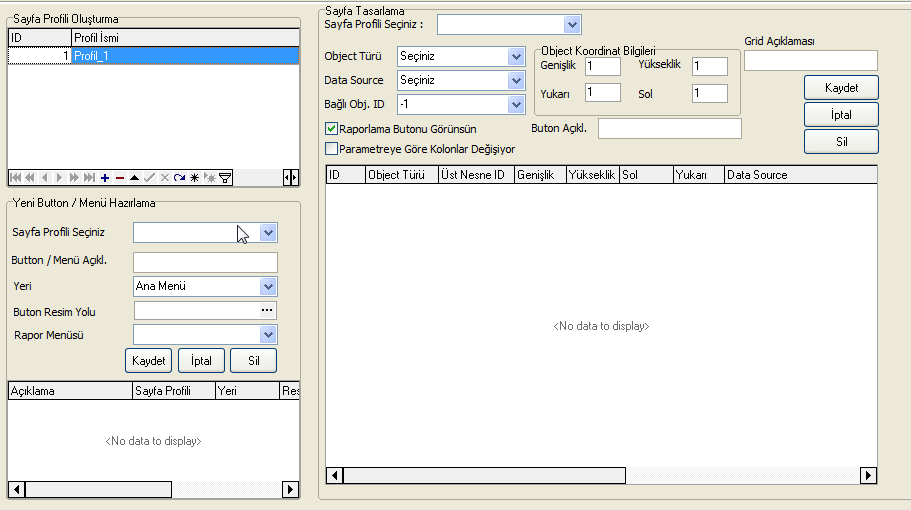Viewport: 911px width, 510px height.
Task: Jump to last record in profile navigator
Action: tap(90, 178)
